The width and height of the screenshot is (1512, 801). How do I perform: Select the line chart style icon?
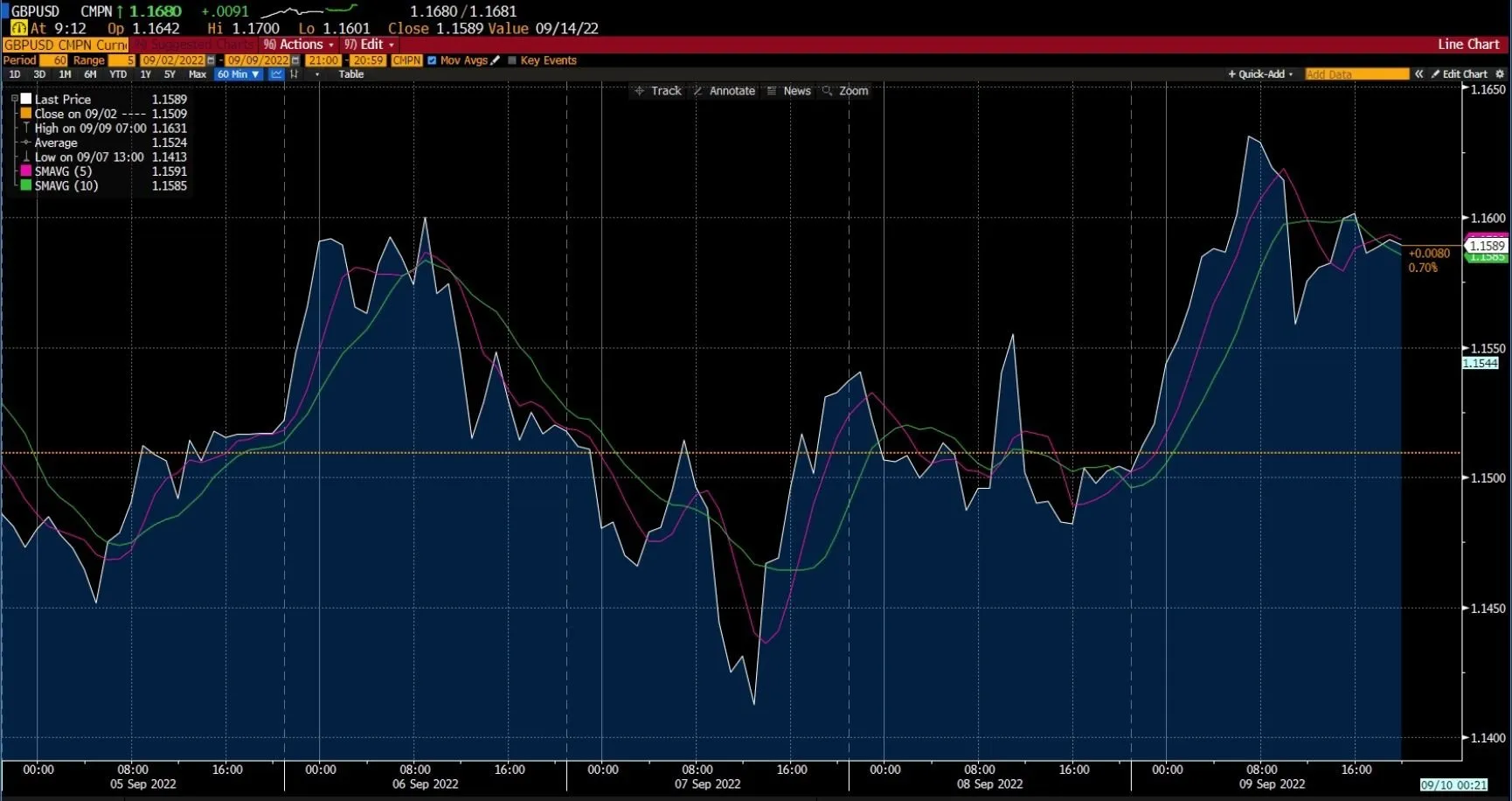click(x=275, y=74)
